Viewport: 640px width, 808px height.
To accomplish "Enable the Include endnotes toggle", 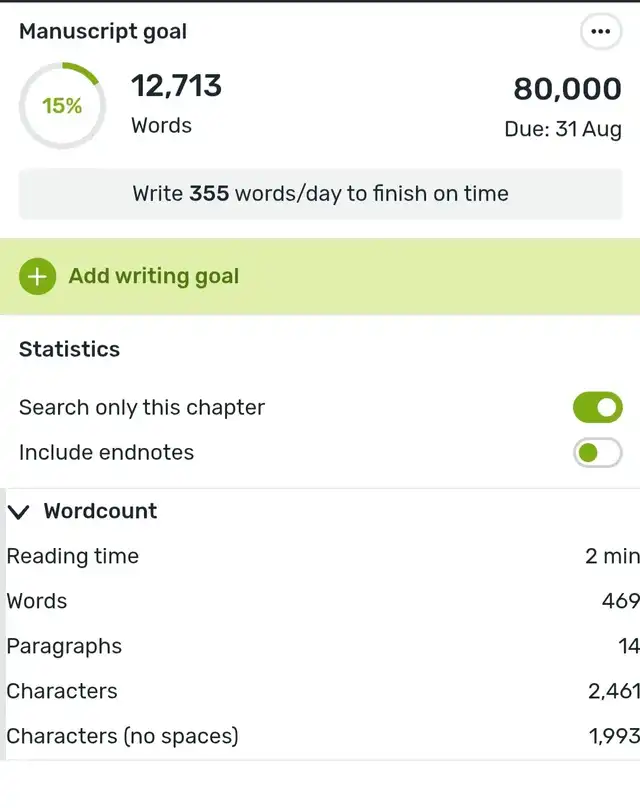I will [x=597, y=453].
